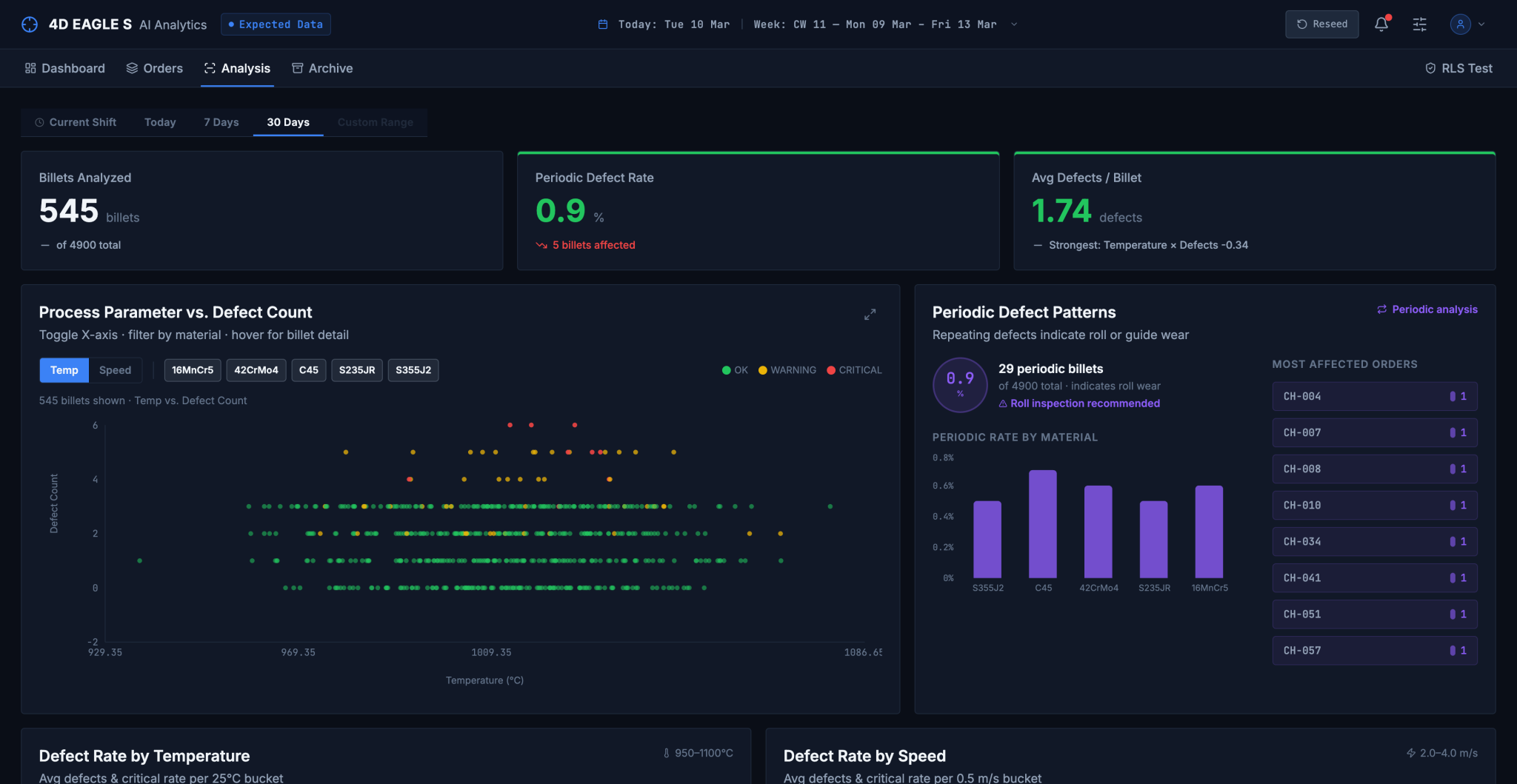
Task: Toggle the S355J2 material filter
Action: pos(413,370)
